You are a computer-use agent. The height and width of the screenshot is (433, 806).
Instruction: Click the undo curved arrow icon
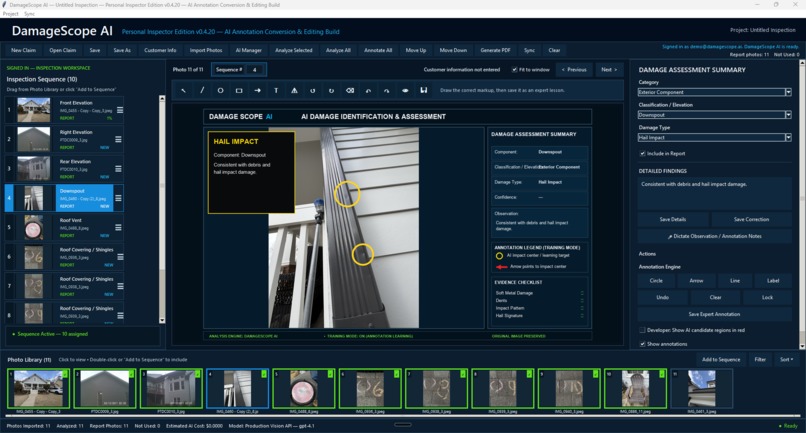[x=369, y=91]
